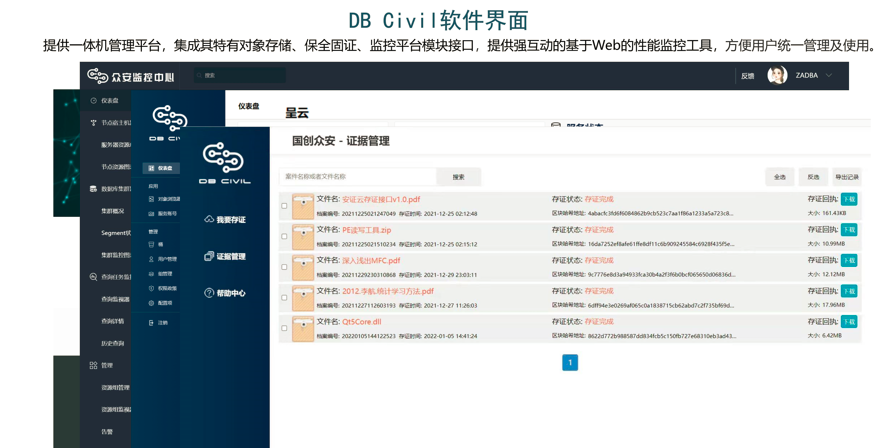Click 下载 for Qt5Core.dll
The width and height of the screenshot is (877, 448).
click(849, 322)
